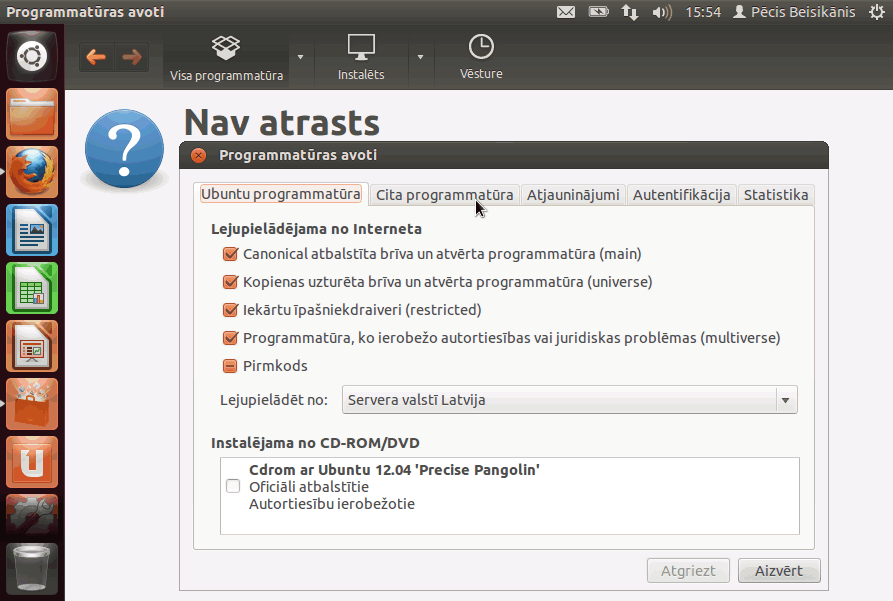Open the battery indicator menu
The width and height of the screenshot is (893, 601).
598,12
